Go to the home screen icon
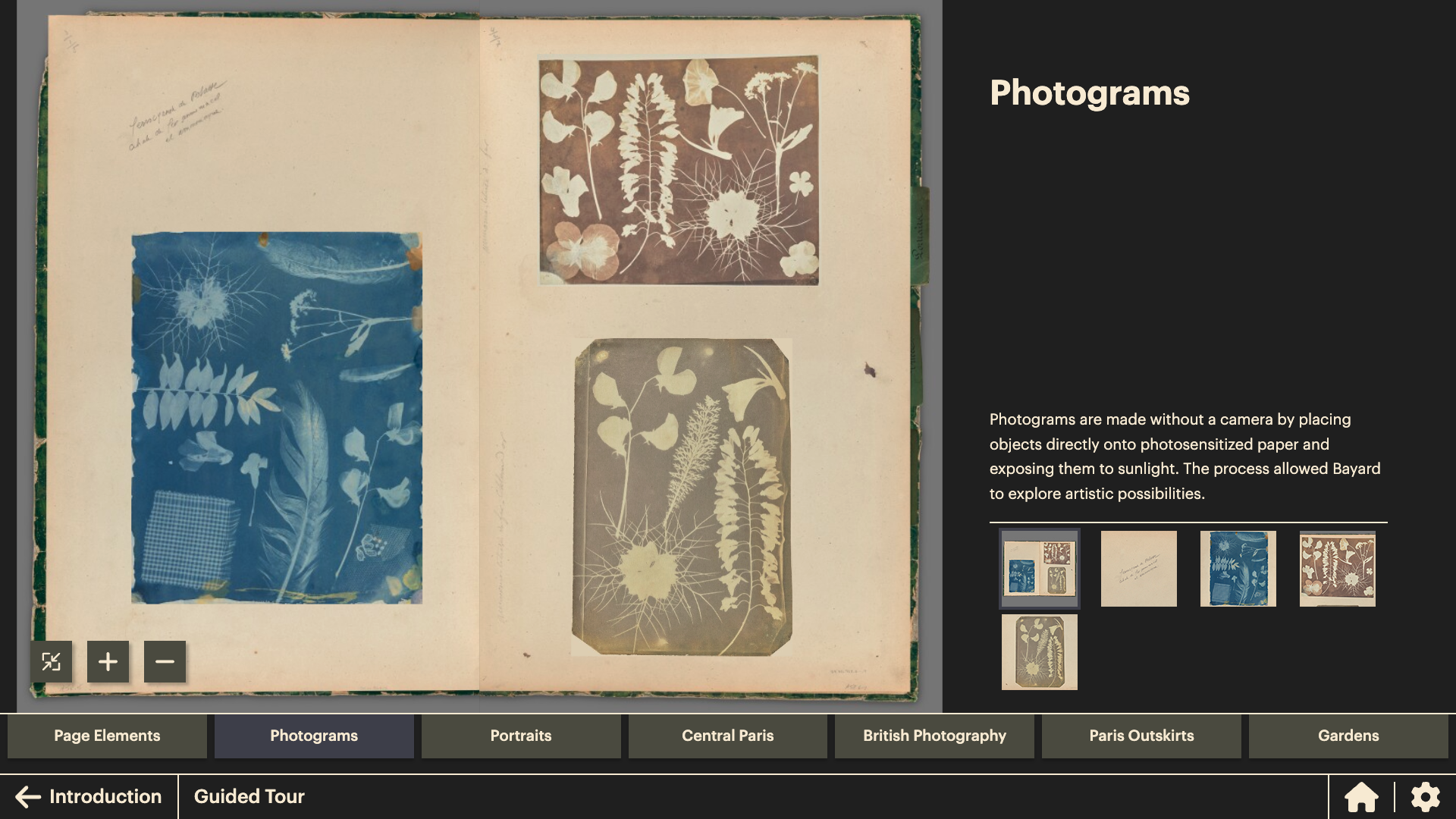This screenshot has height=819, width=1456. click(1361, 797)
